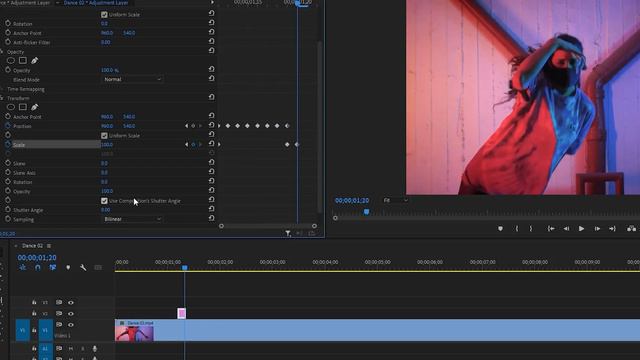
Task: Reset the Position parameter in Transform
Action: pyautogui.click(x=211, y=125)
